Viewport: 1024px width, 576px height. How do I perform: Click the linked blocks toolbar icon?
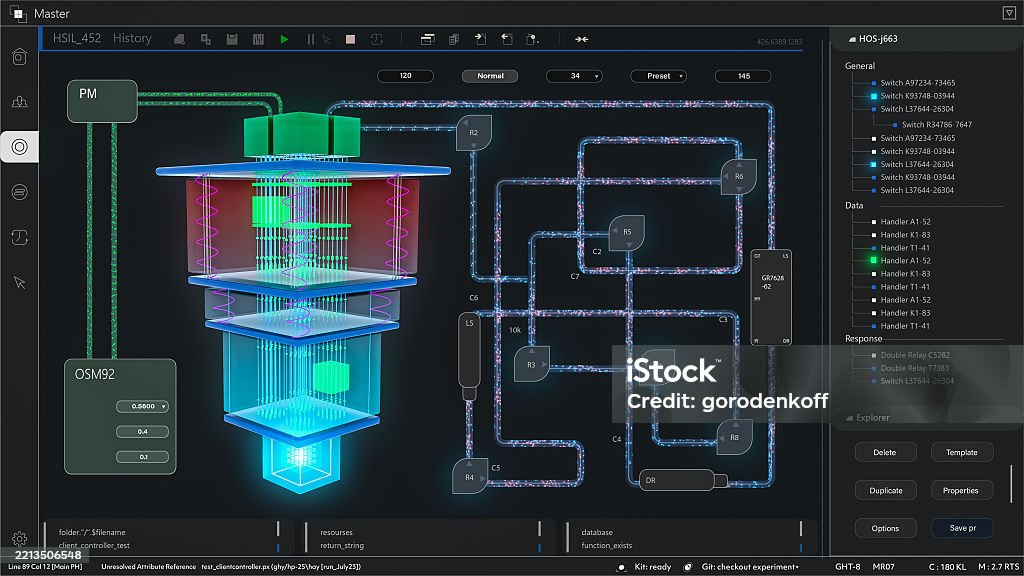click(x=206, y=39)
